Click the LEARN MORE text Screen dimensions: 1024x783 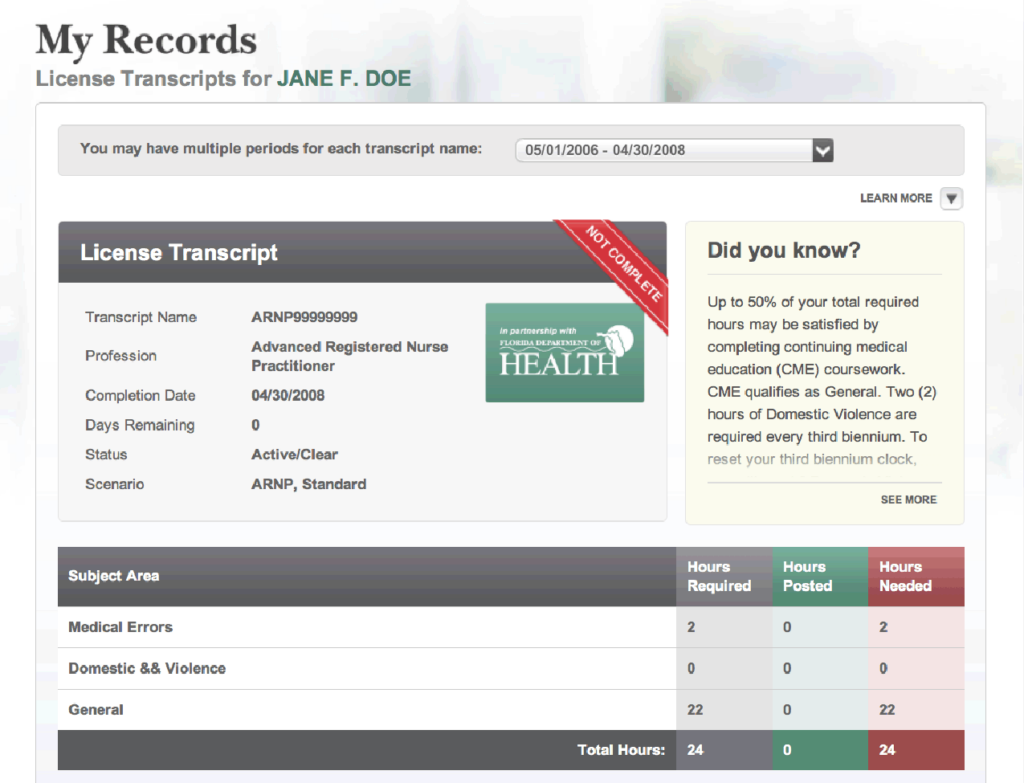tap(895, 198)
